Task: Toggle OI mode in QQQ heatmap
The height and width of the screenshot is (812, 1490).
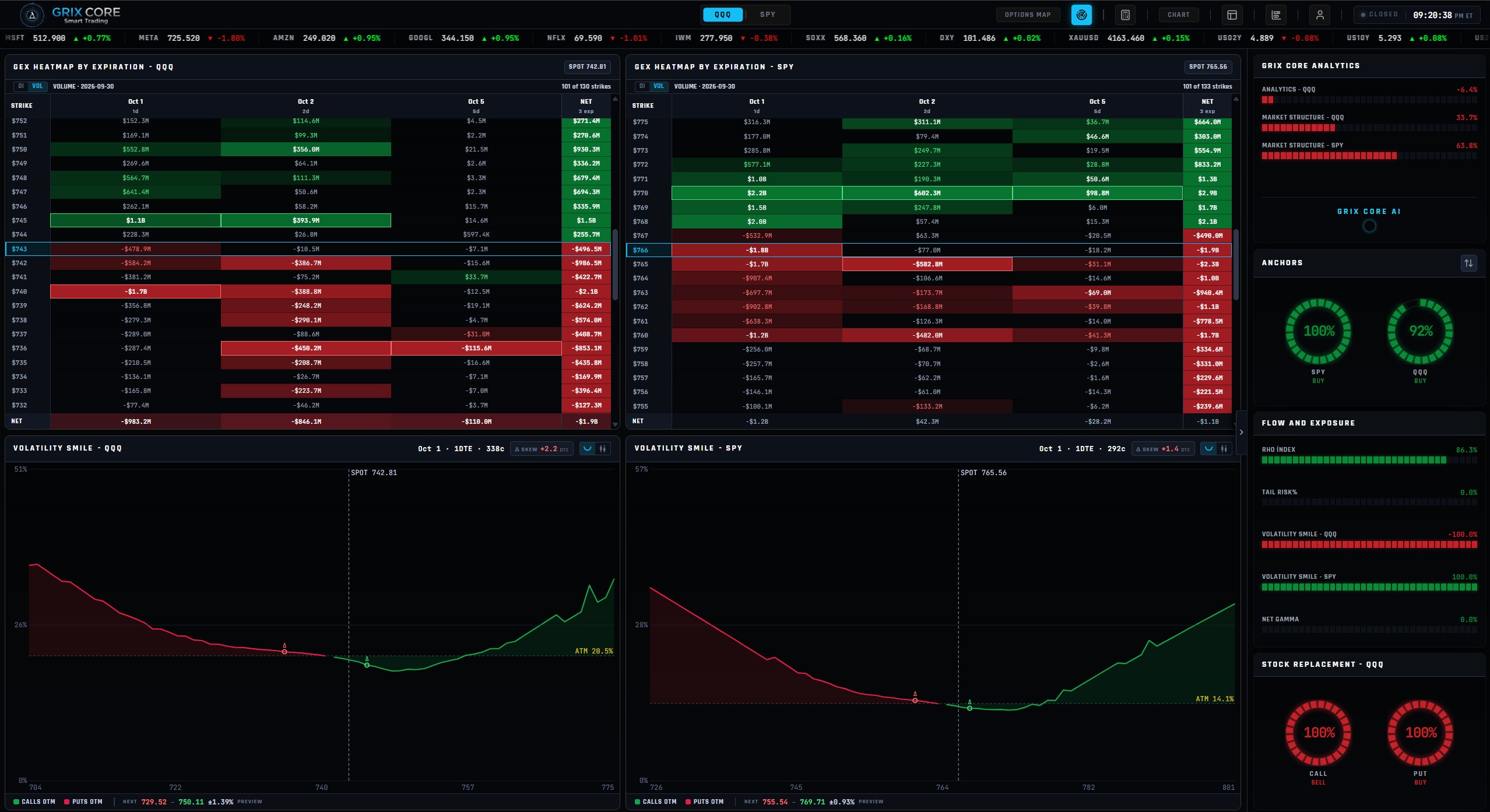Action: (21, 86)
